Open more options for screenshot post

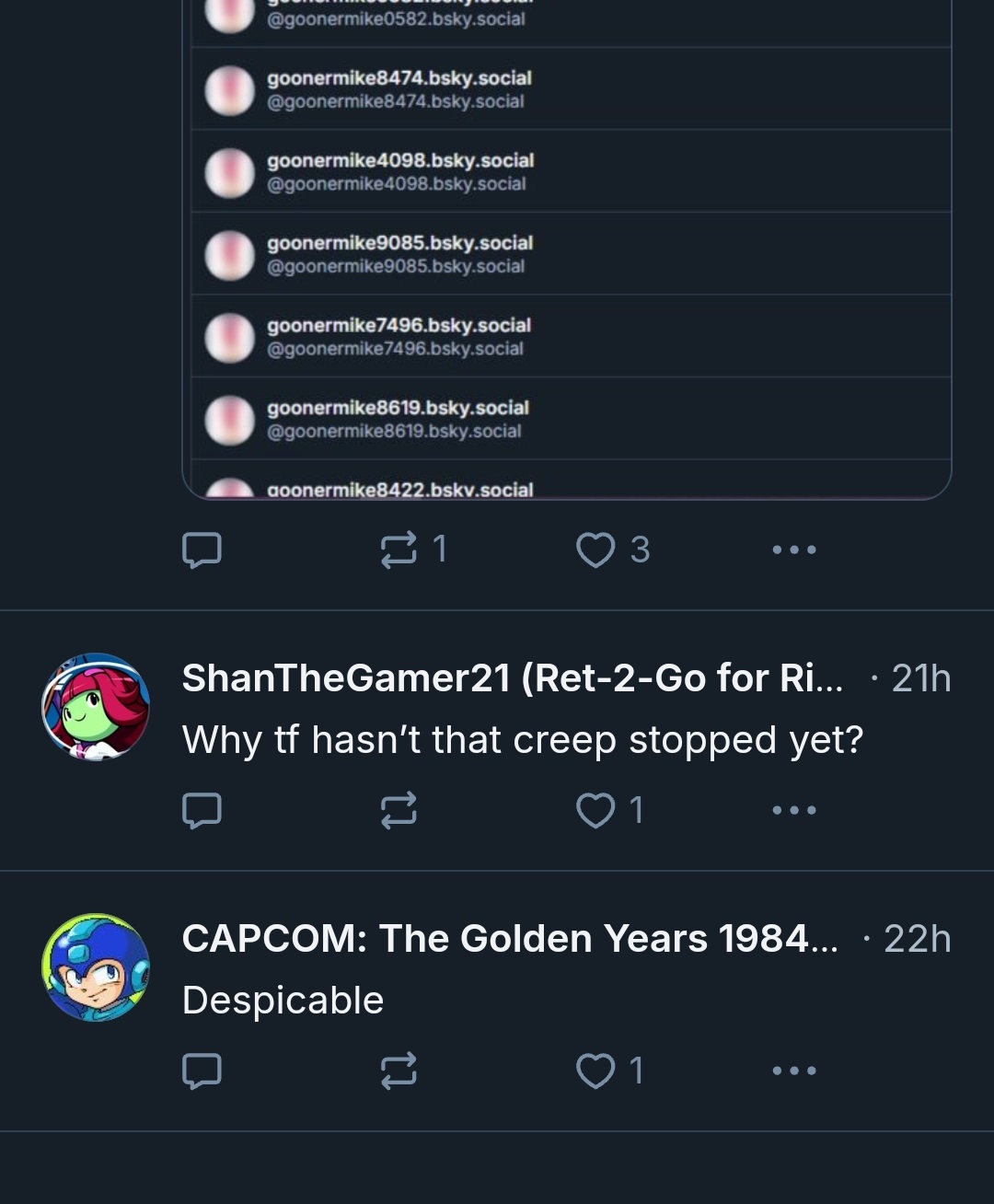tap(794, 550)
